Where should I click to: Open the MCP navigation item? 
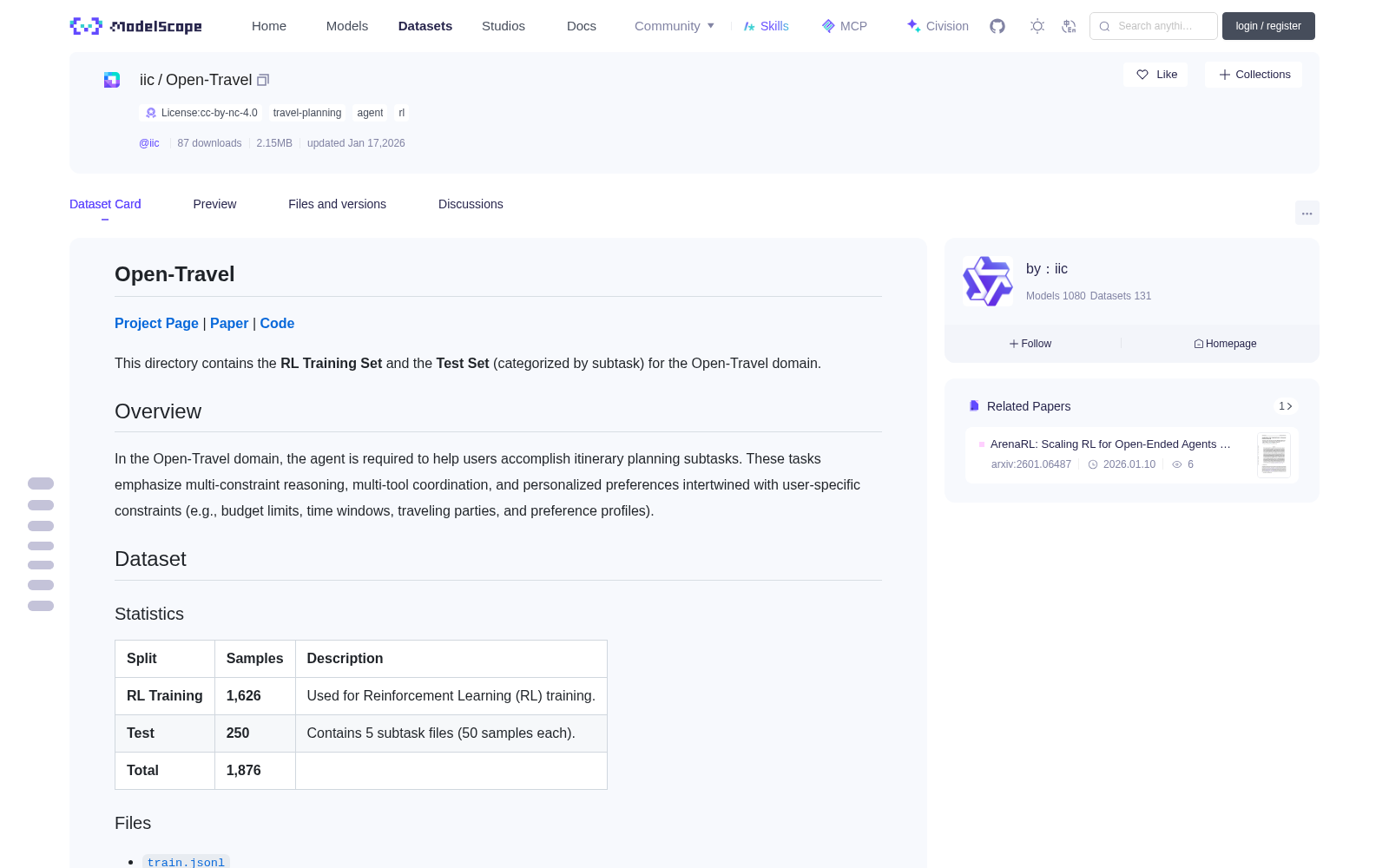(845, 26)
